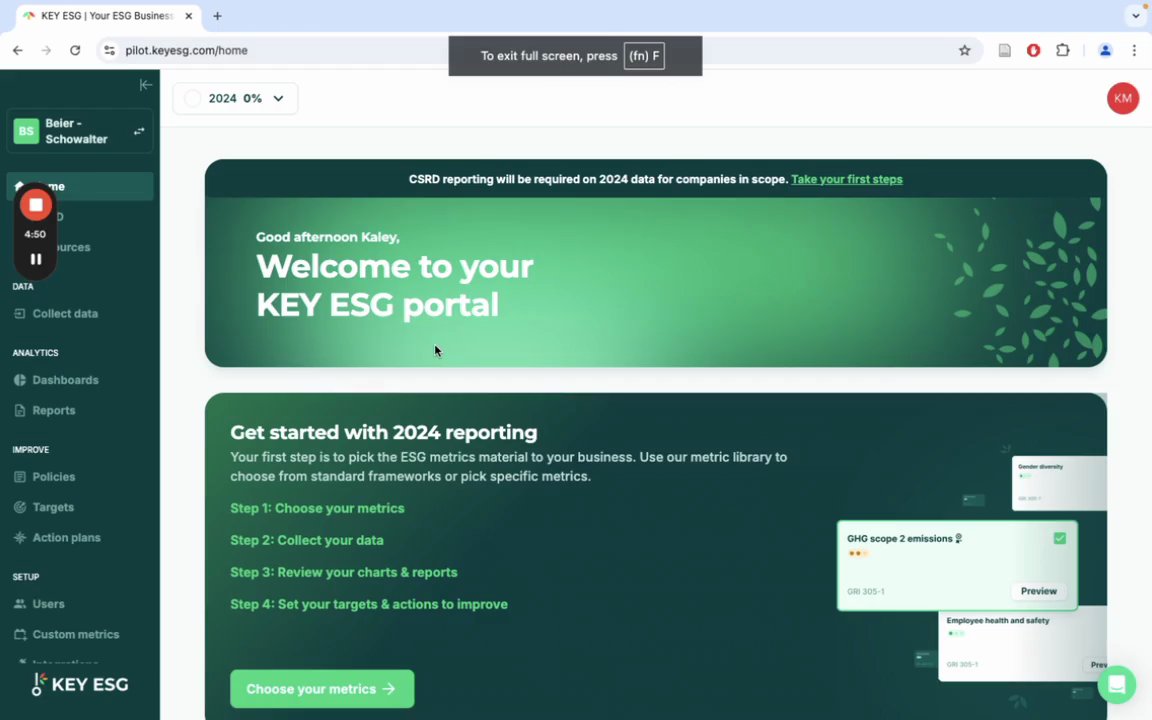Click the Policies icon
The image size is (1152, 720).
[x=20, y=477]
